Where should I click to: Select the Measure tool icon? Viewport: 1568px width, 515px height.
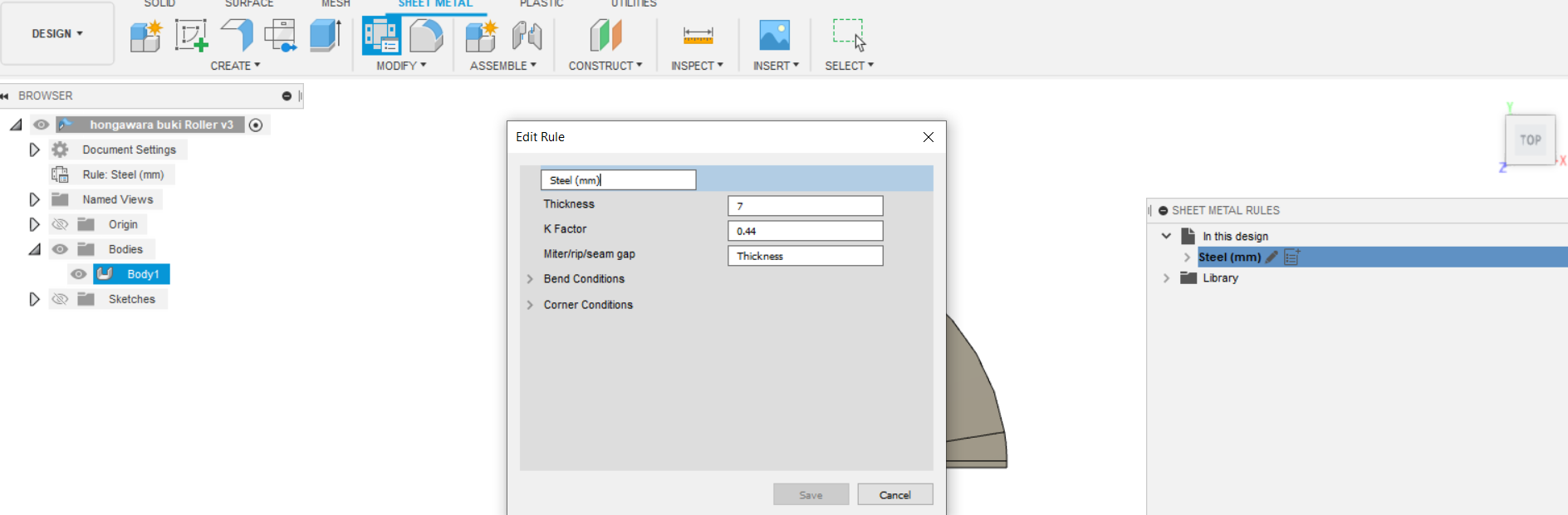(698, 36)
